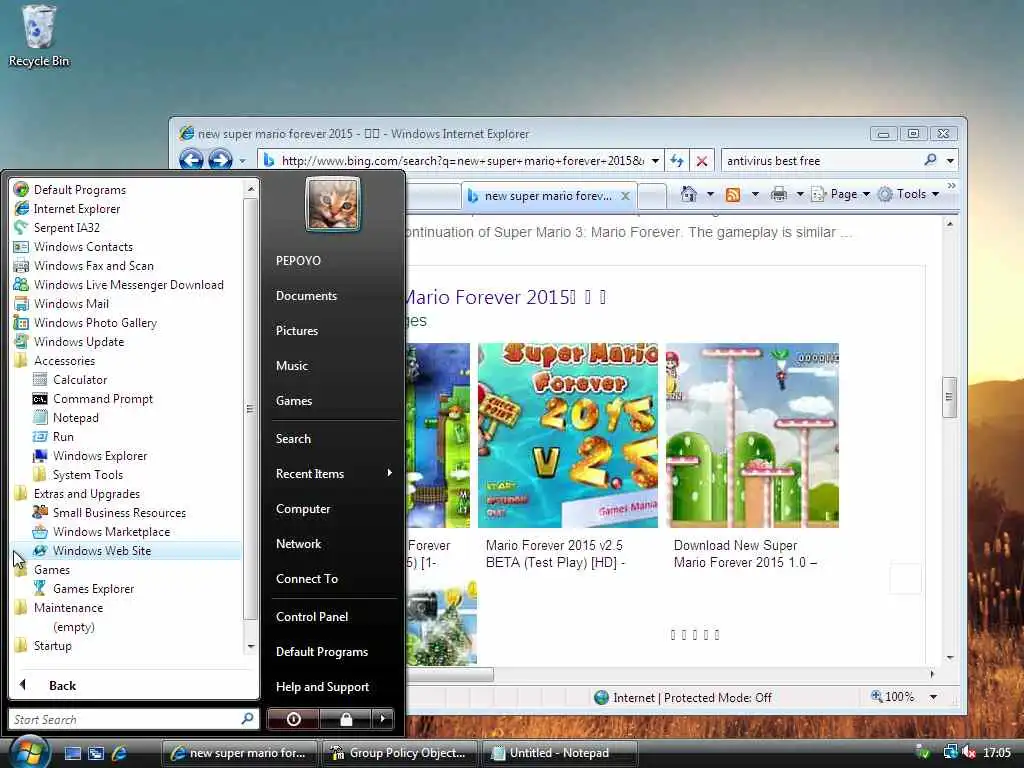Open Network from Start menu
The height and width of the screenshot is (768, 1024).
coord(298,543)
